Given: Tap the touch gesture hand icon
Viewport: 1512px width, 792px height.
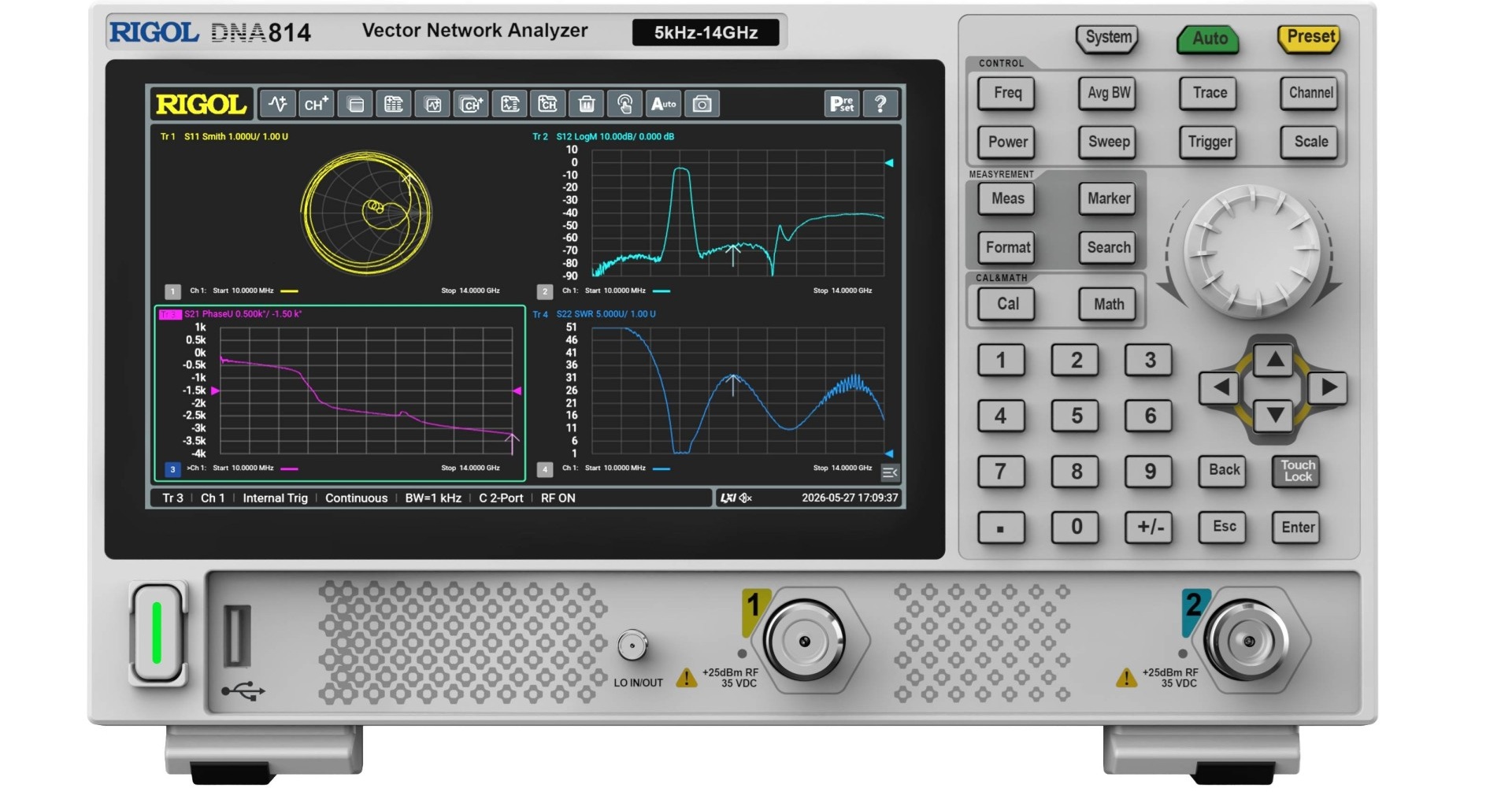Looking at the screenshot, I should 625,104.
